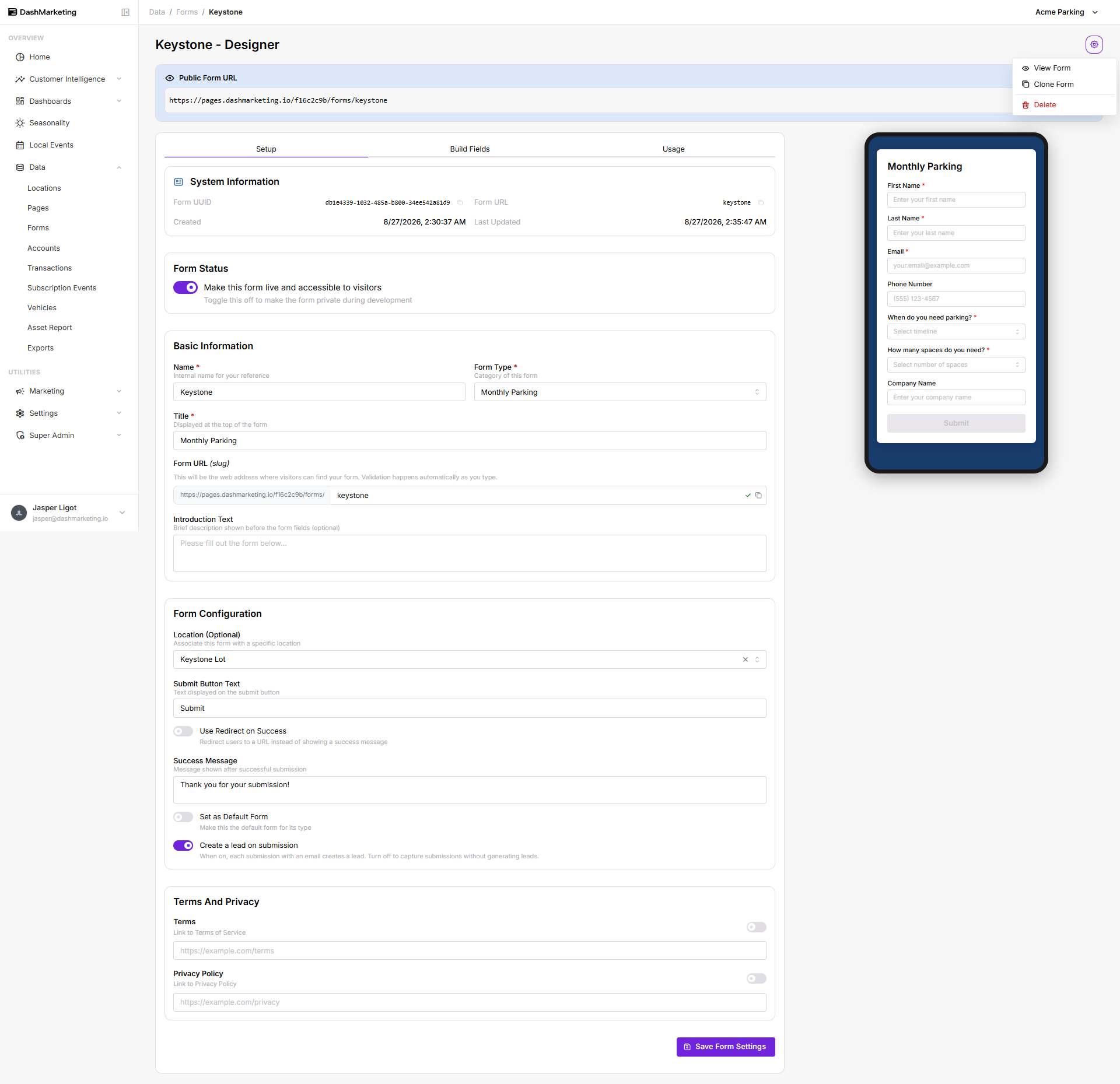Image resolution: width=1120 pixels, height=1084 pixels.
Task: Save the form settings
Action: tap(726, 1047)
